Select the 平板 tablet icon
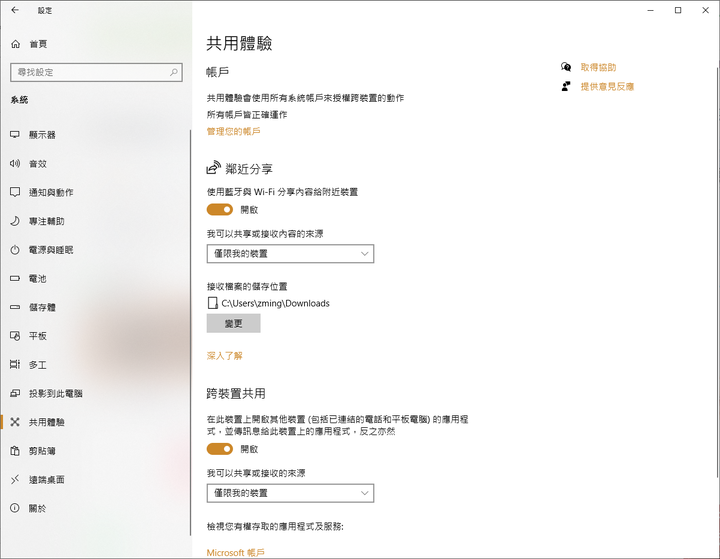The height and width of the screenshot is (559, 720). point(15,336)
